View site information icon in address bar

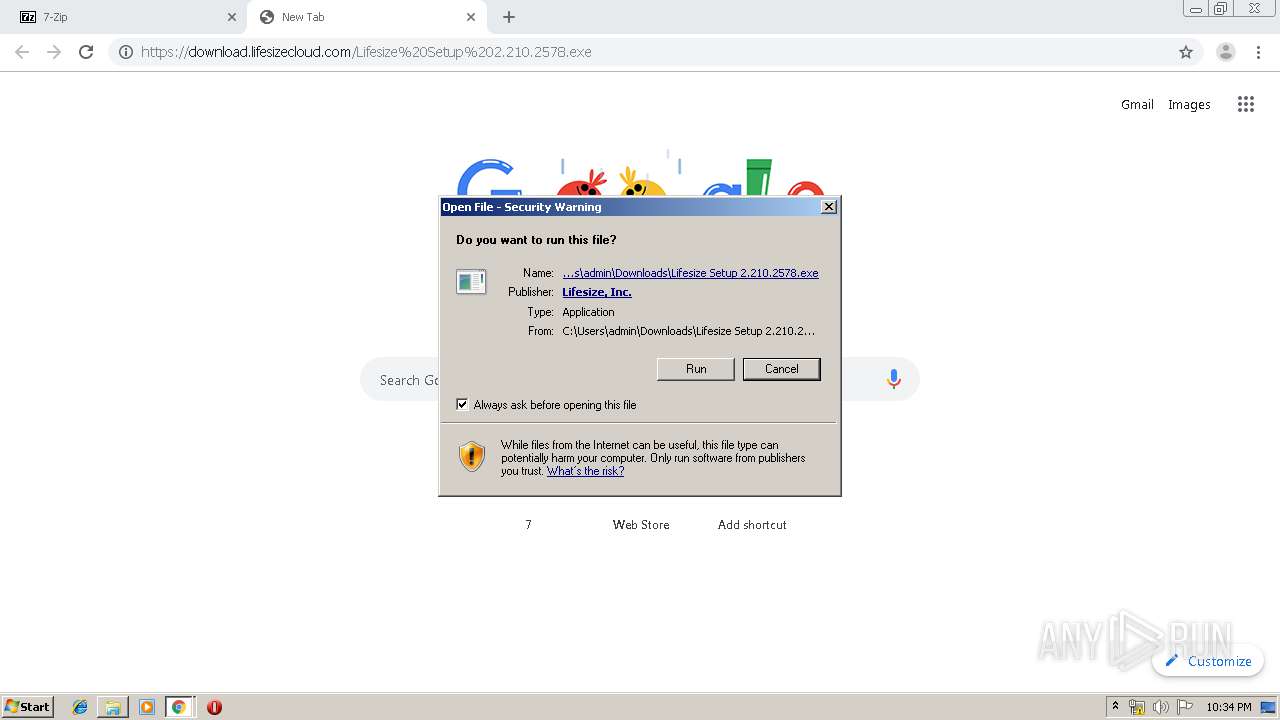pyautogui.click(x=126, y=52)
